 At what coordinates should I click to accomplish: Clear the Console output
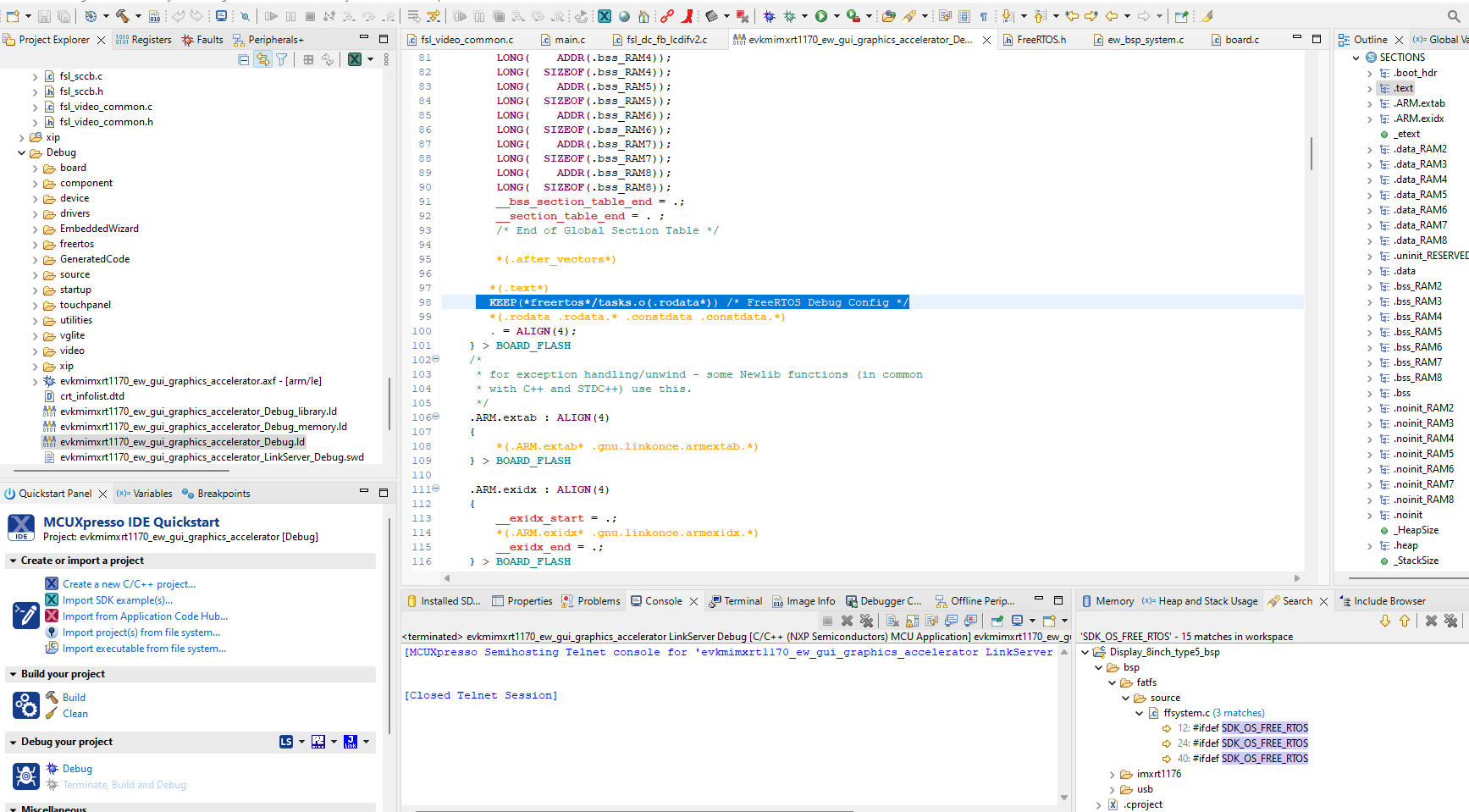[x=892, y=621]
